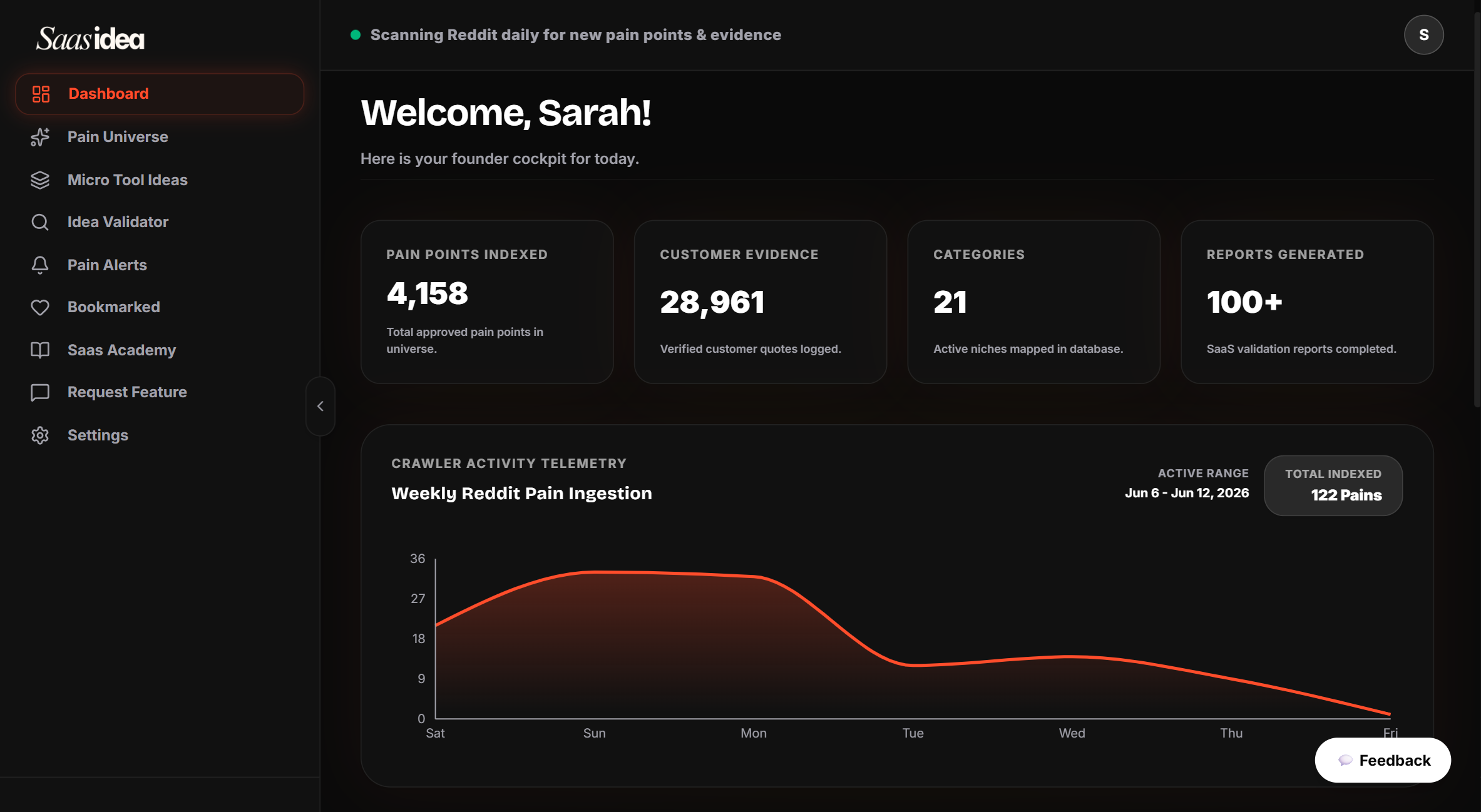Select the Customer Evidence card
The width and height of the screenshot is (1481, 812).
tap(761, 302)
